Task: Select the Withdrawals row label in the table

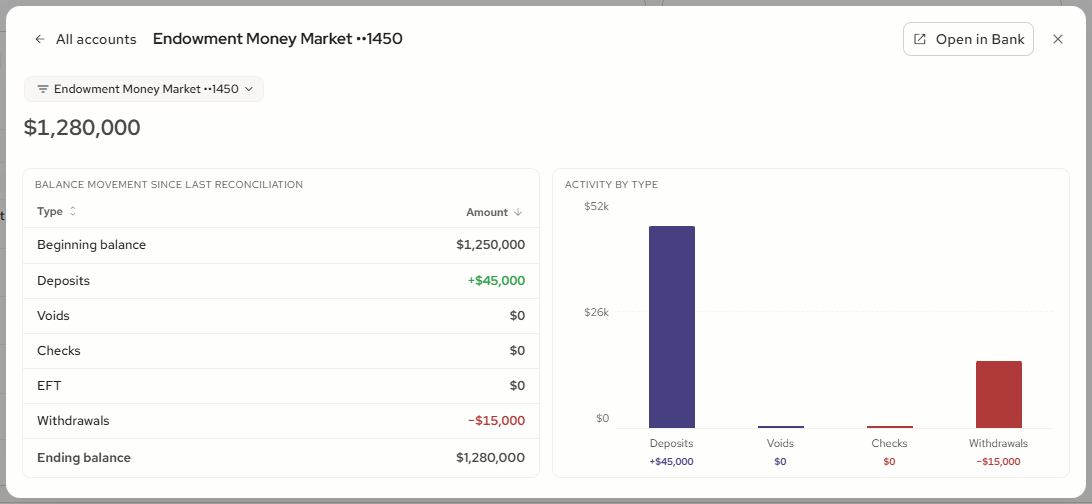Action: [73, 420]
